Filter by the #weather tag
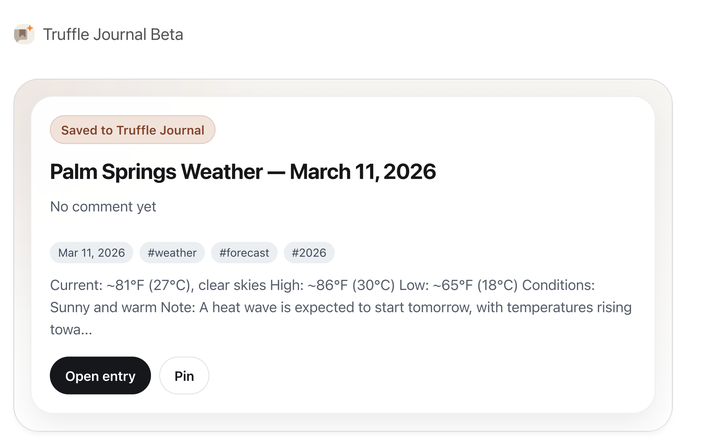706x447 pixels. 172,253
